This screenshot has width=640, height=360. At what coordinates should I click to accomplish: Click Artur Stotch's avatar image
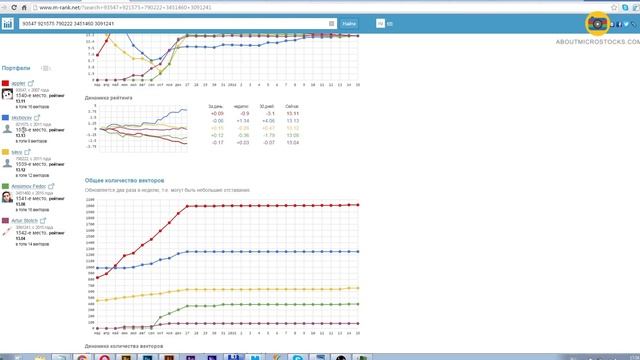point(7,231)
